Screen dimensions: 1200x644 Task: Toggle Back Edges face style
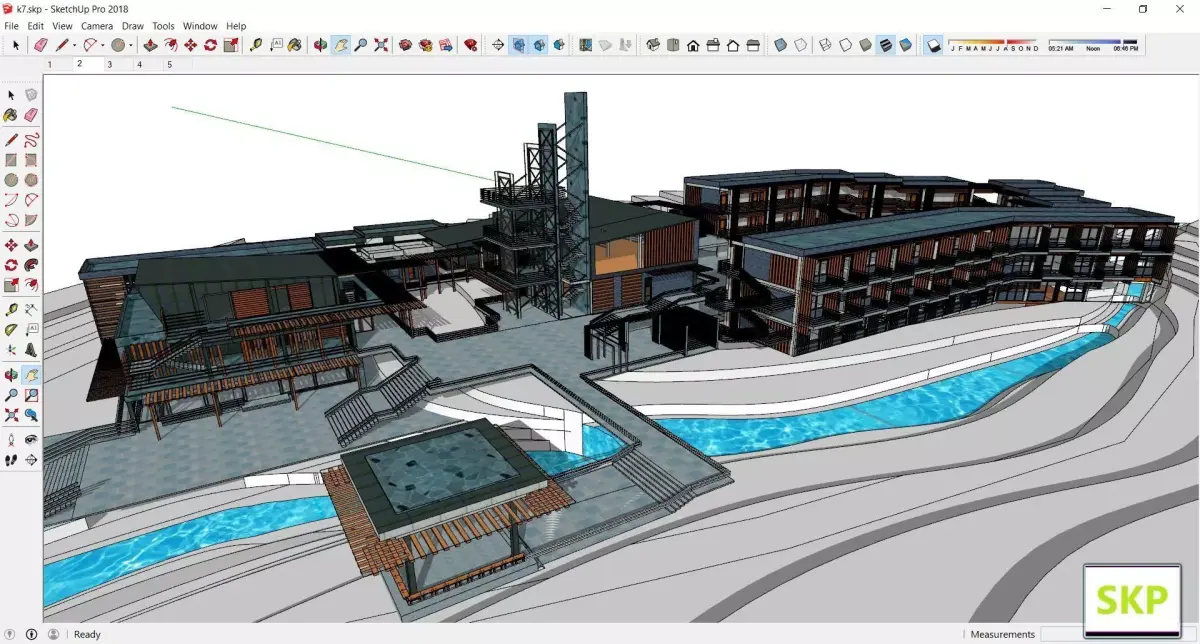coord(800,45)
